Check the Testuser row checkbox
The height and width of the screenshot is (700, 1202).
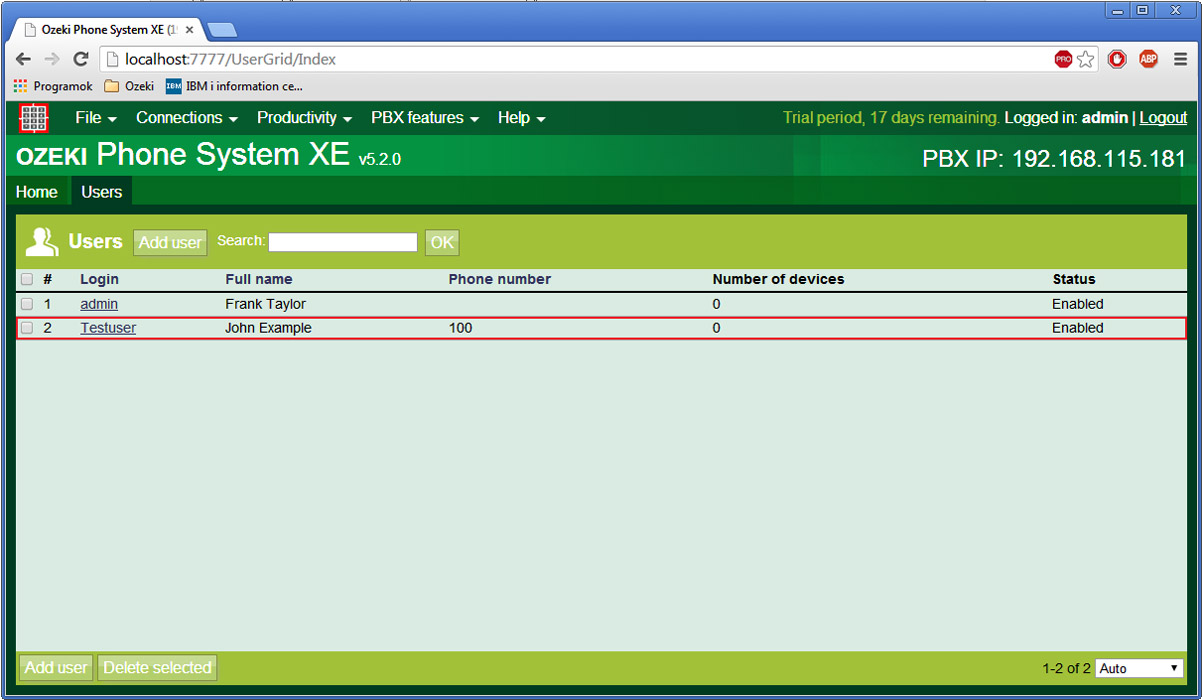click(x=27, y=328)
